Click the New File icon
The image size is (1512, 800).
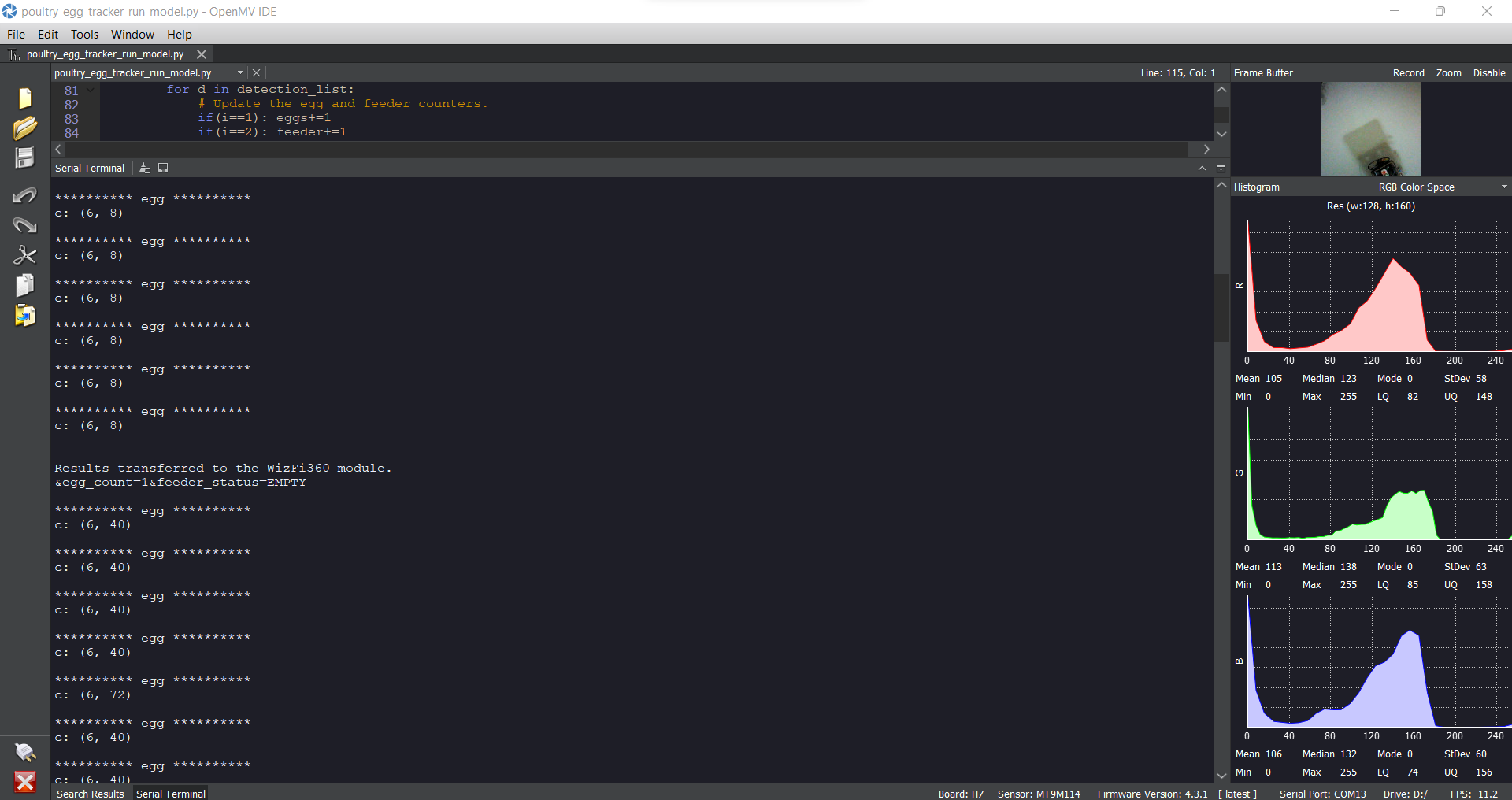[x=25, y=98]
